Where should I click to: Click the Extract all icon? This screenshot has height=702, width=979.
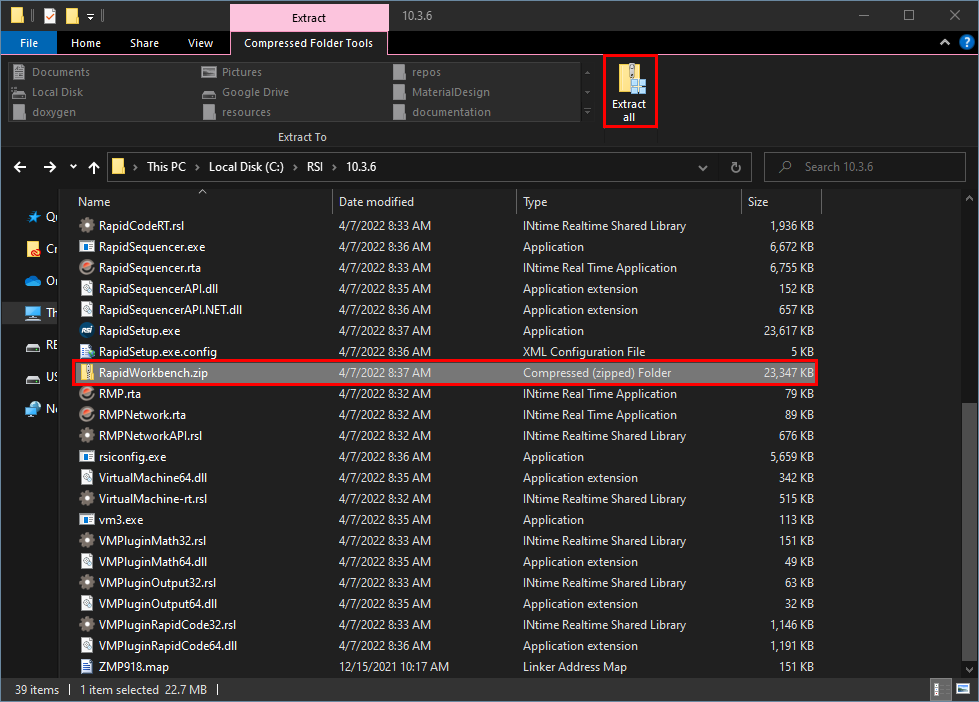[629, 91]
